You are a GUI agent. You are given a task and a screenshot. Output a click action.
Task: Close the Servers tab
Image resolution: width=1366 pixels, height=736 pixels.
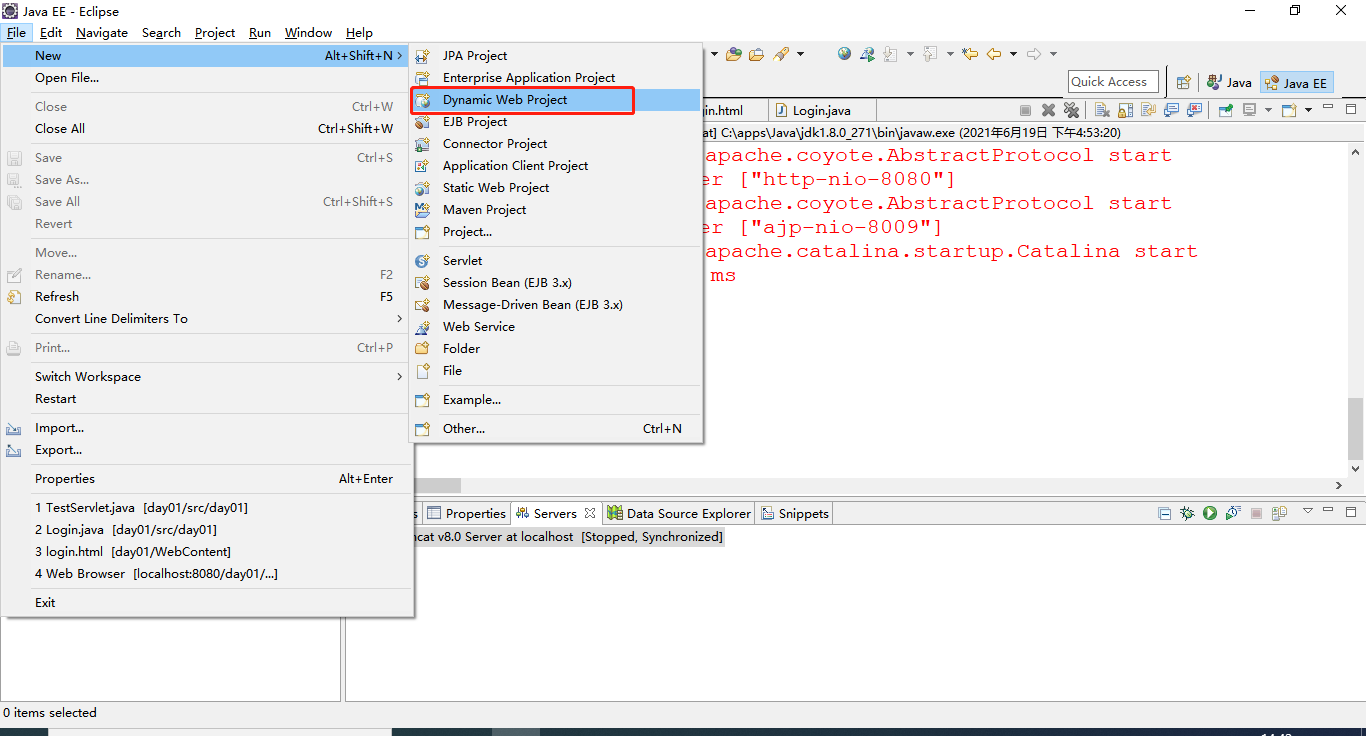[590, 513]
